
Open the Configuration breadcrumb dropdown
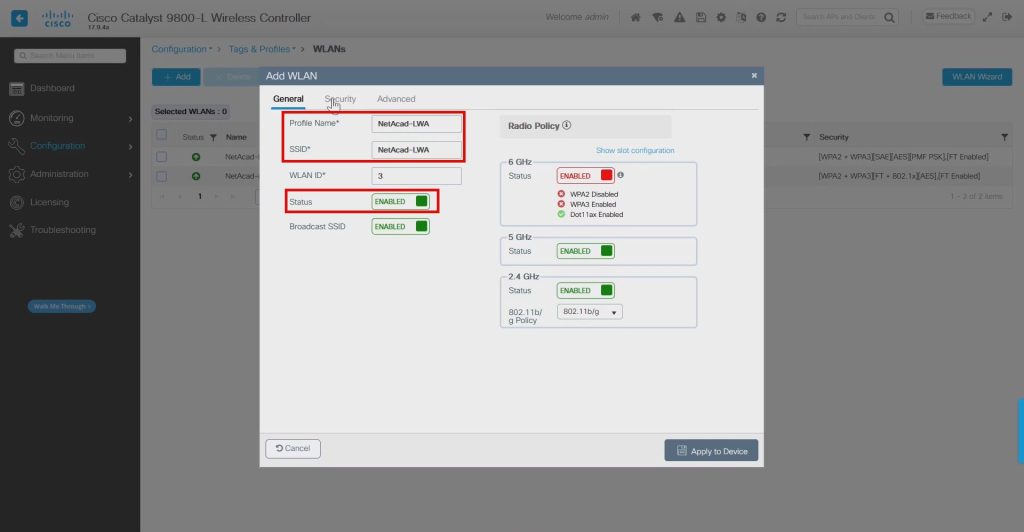coord(182,49)
